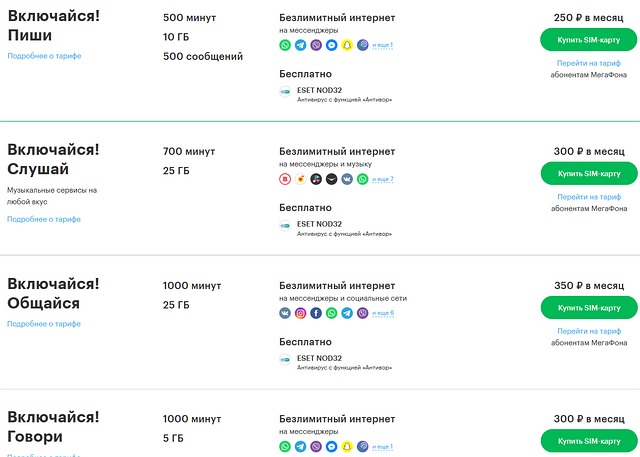Click the Snapchat icon in the Пиши tariff
640x457 pixels.
[x=347, y=45]
